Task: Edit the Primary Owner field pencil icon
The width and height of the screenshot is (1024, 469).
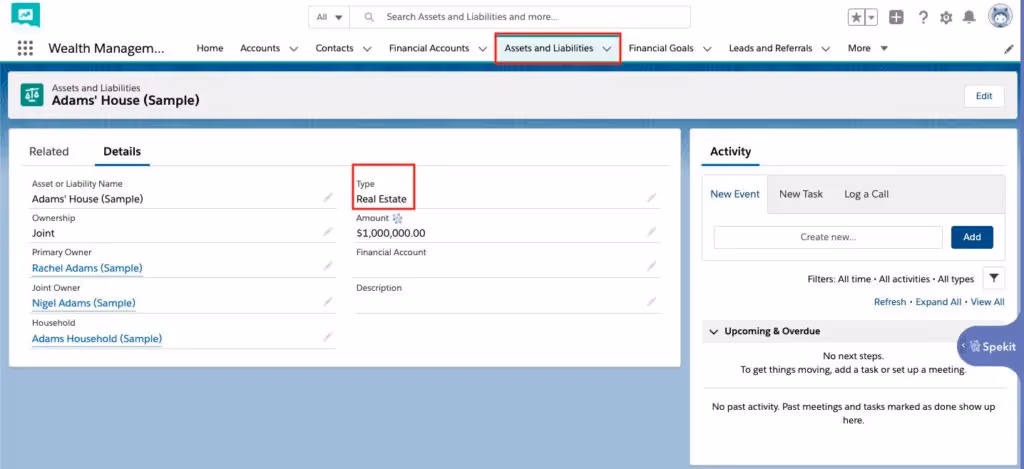Action: [x=327, y=266]
